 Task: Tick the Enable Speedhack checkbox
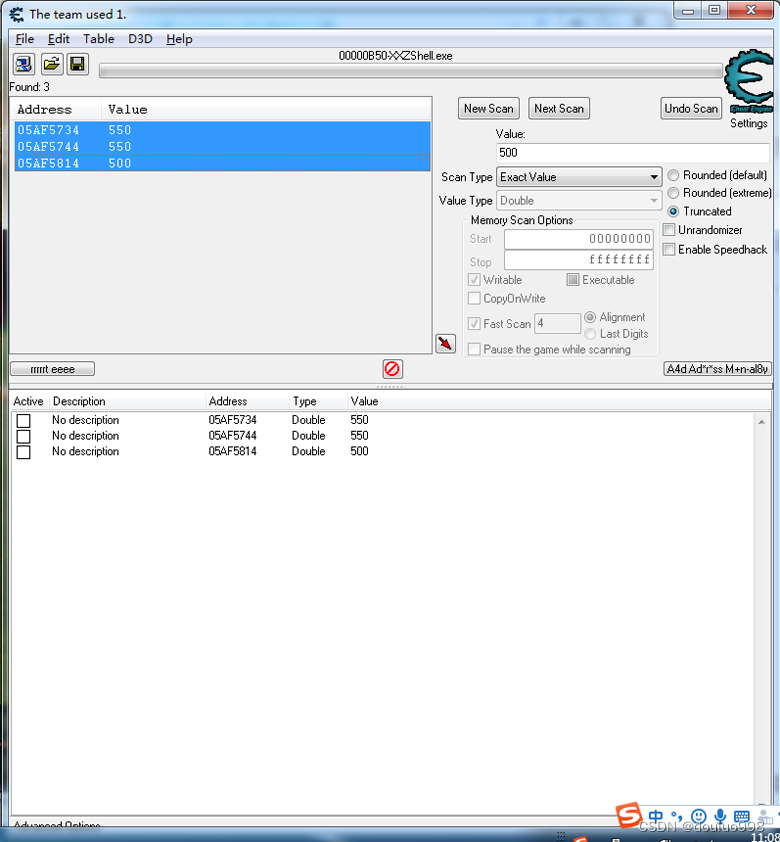669,249
